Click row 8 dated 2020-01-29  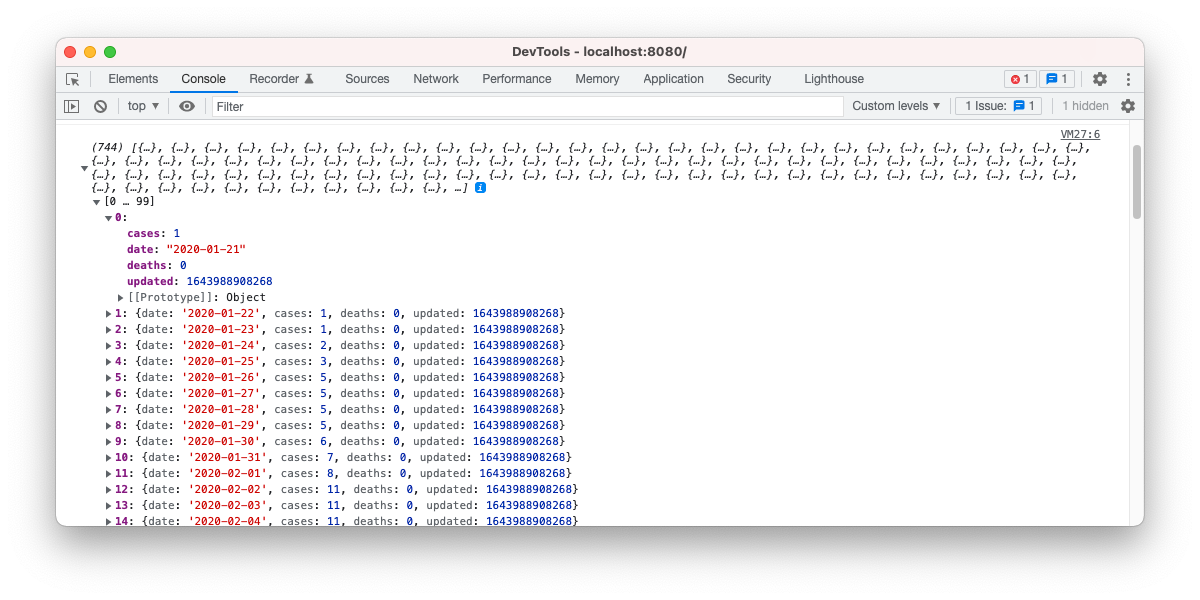[340, 426]
